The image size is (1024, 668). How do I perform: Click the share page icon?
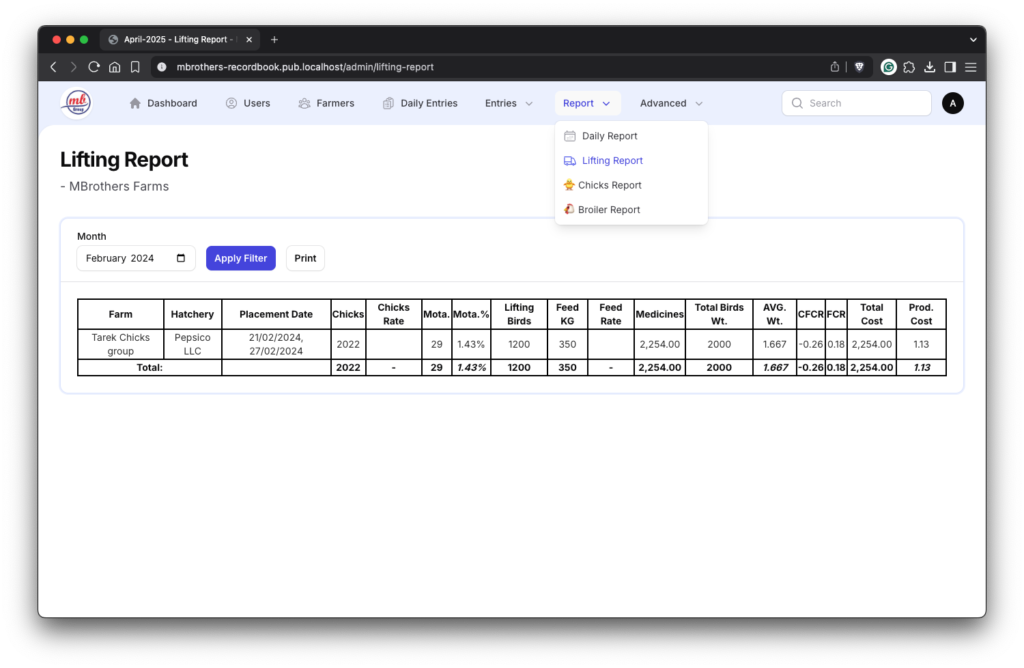[x=835, y=67]
